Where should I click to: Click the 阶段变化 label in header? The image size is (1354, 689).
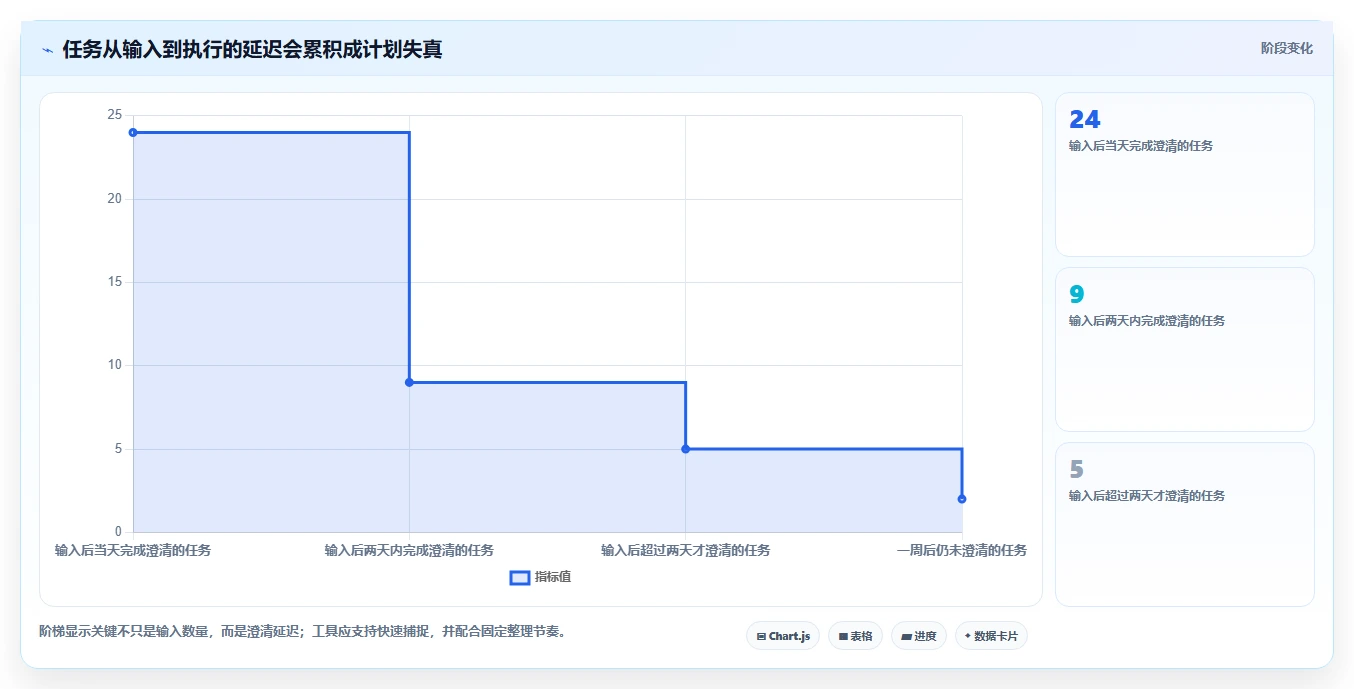[1287, 48]
